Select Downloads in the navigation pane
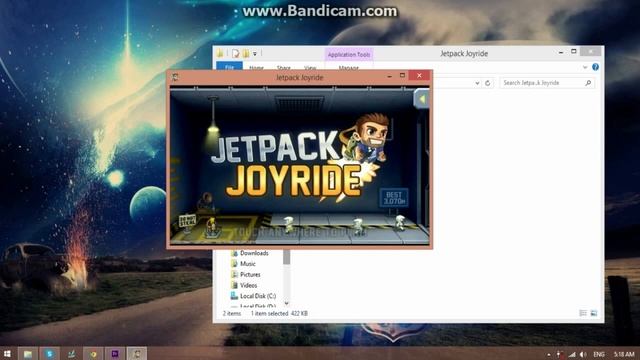Viewport: 640px width, 360px height. (x=250, y=253)
